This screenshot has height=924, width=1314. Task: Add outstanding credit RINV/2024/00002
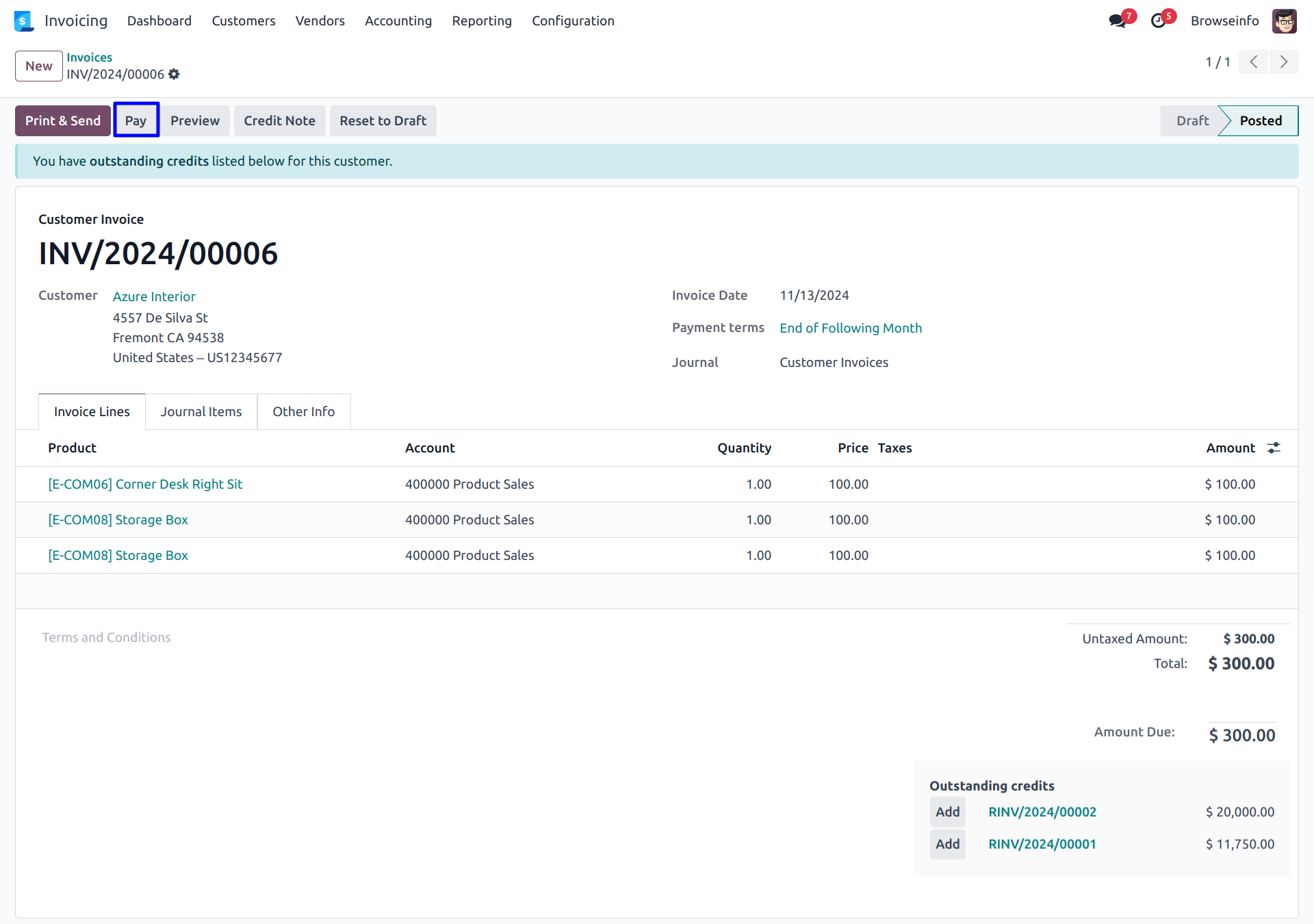click(x=948, y=812)
